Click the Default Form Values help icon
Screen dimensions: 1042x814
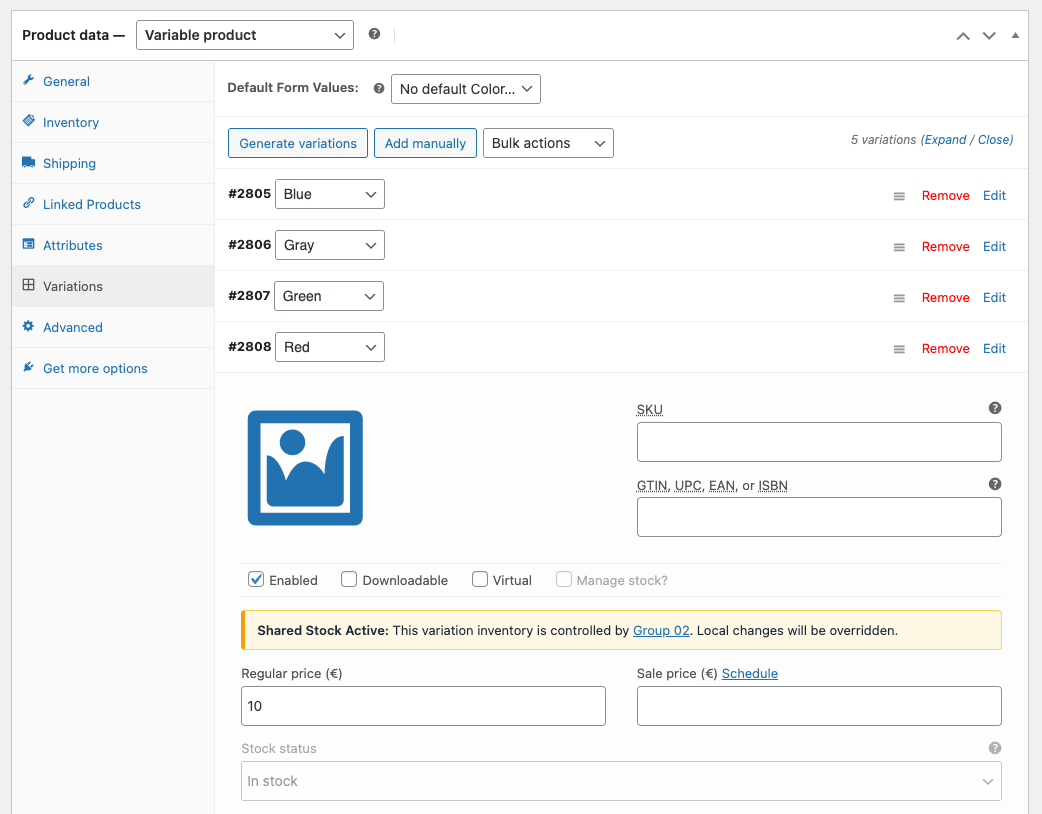click(379, 88)
